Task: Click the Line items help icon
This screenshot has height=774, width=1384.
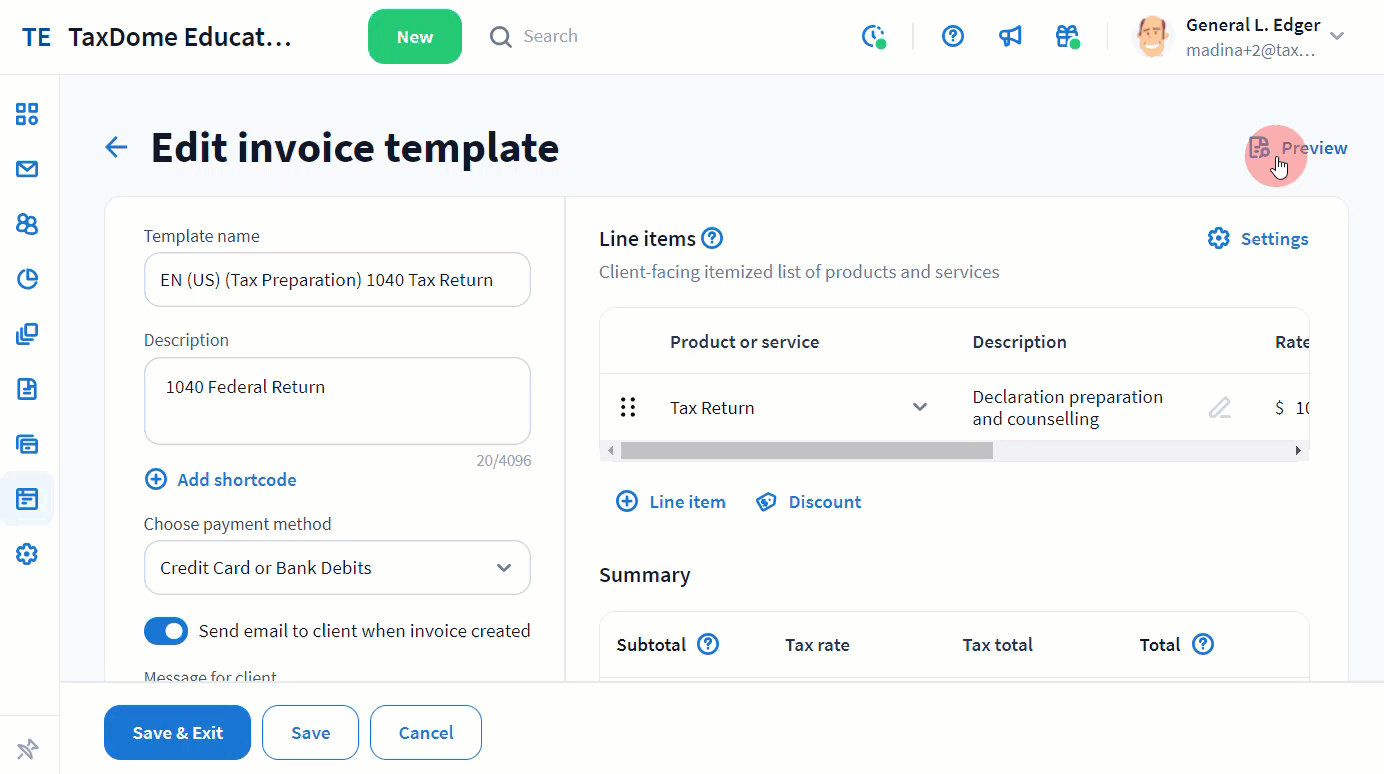Action: coord(712,239)
